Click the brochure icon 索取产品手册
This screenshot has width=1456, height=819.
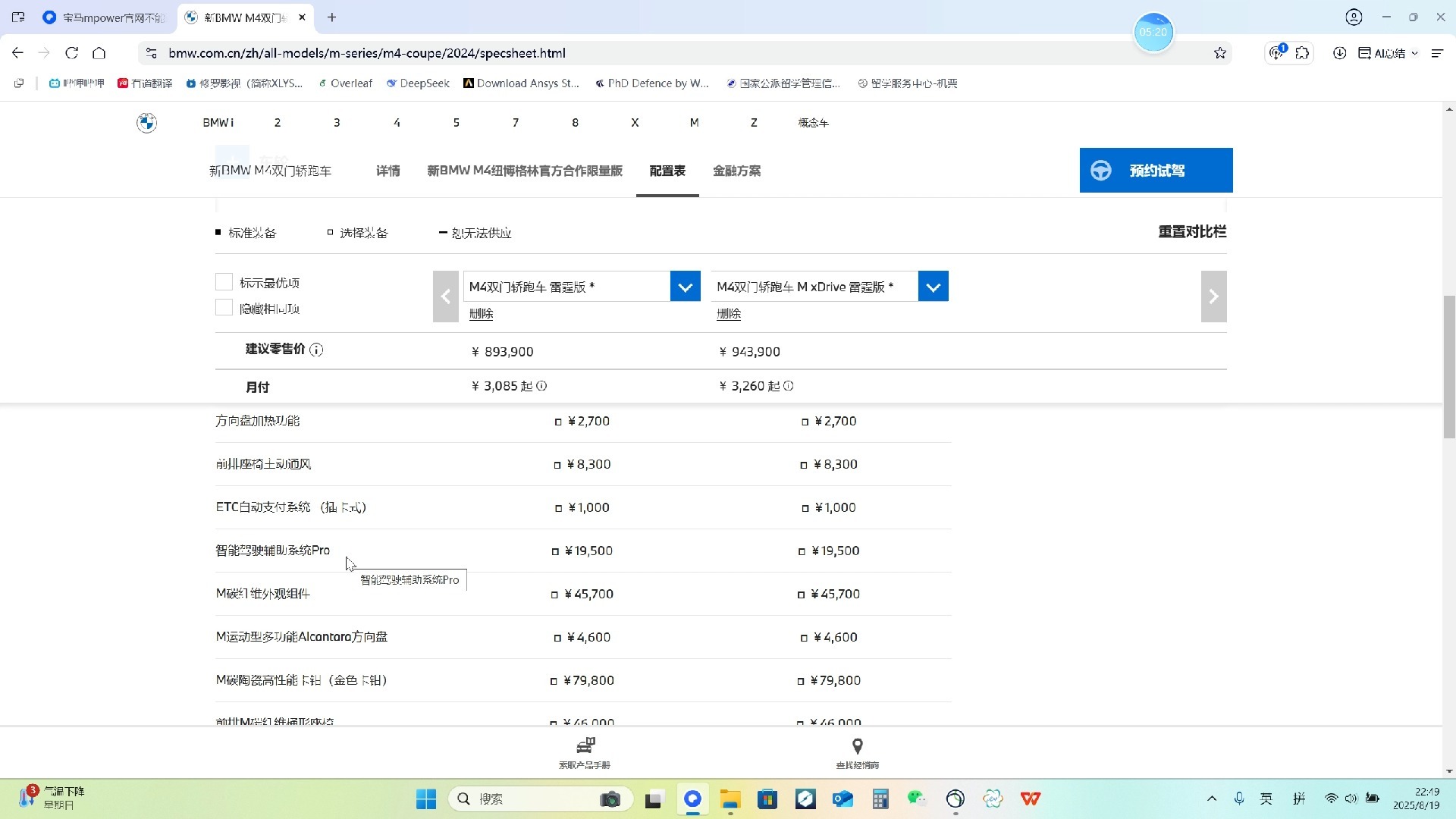pyautogui.click(x=585, y=746)
